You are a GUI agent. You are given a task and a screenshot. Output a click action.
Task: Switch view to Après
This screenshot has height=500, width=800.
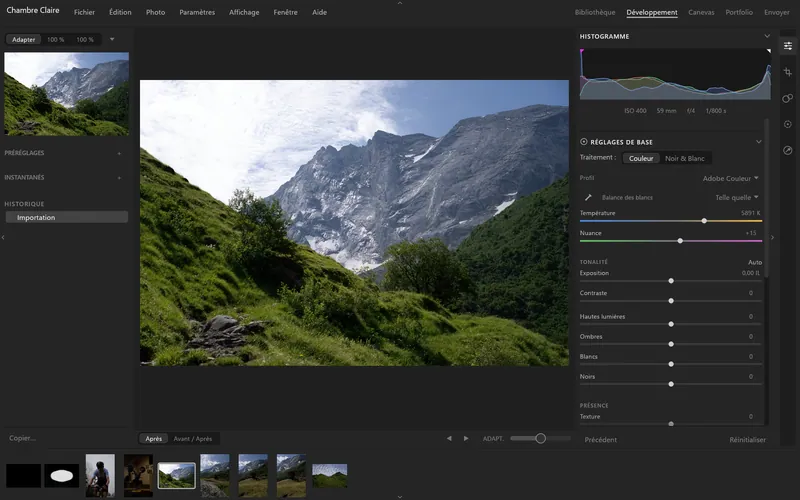coord(154,439)
